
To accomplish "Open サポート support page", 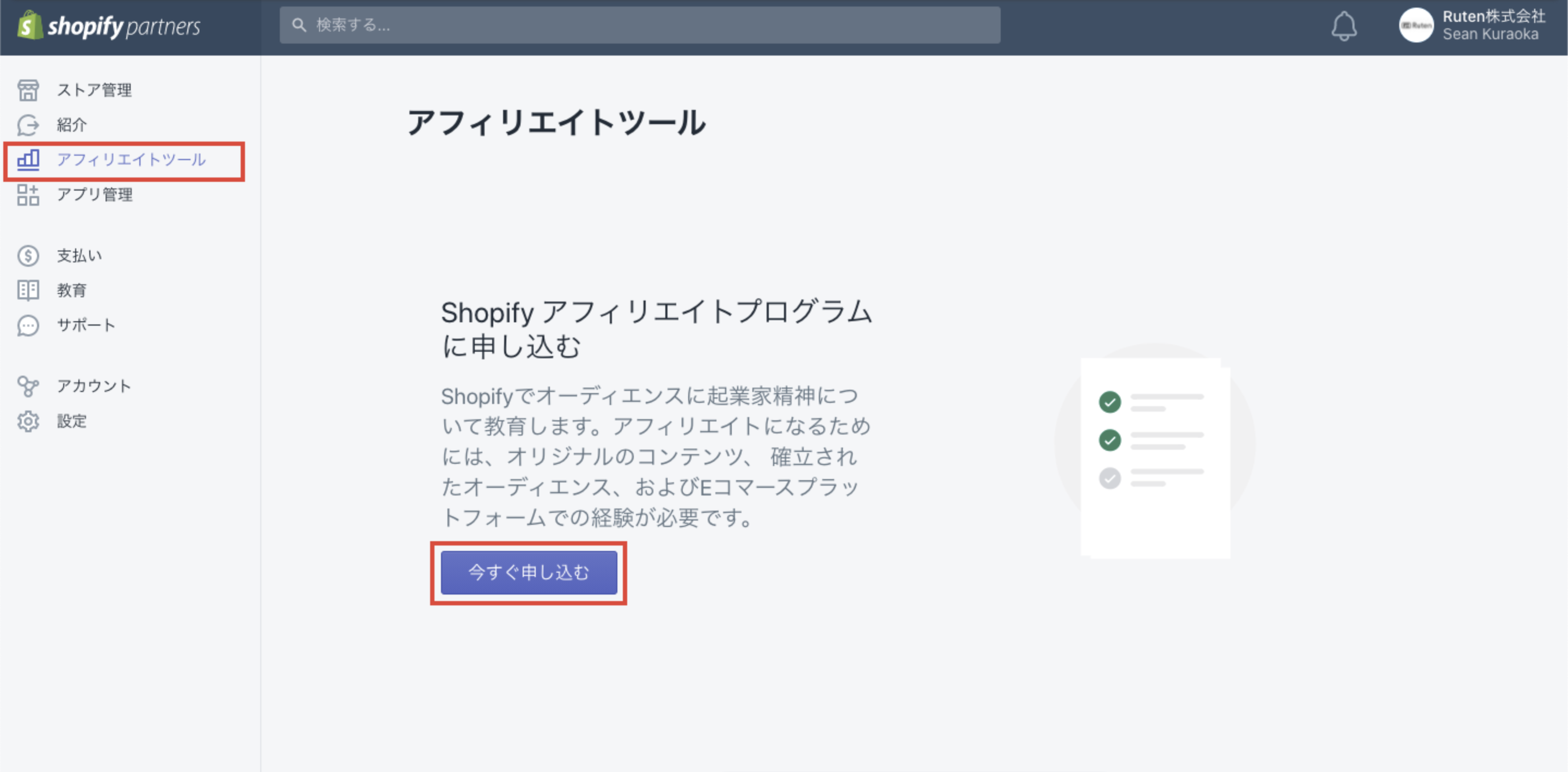I will (x=86, y=325).
